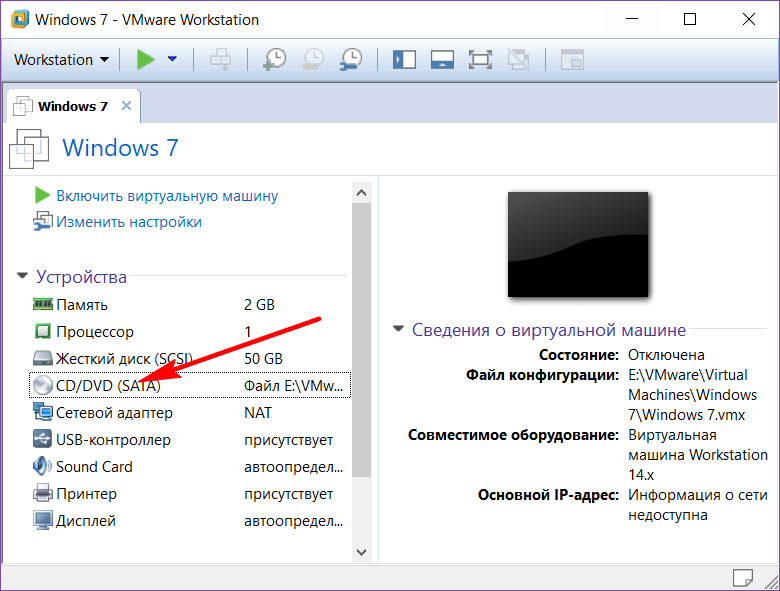Collapse the Устройства section
This screenshot has height=591, width=780.
coord(22,276)
